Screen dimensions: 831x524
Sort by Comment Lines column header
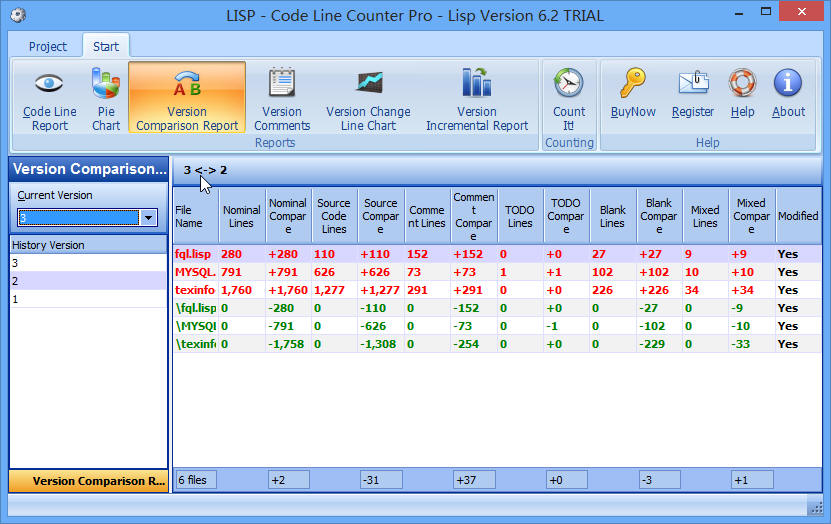click(427, 216)
